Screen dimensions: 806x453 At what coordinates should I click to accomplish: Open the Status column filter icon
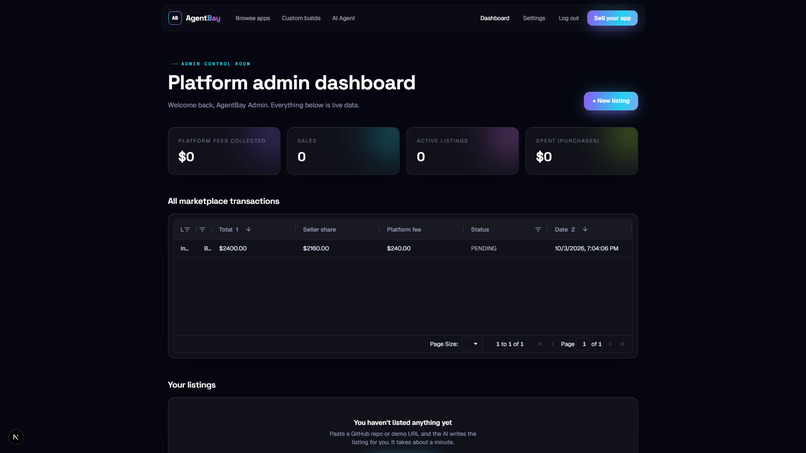[538, 229]
